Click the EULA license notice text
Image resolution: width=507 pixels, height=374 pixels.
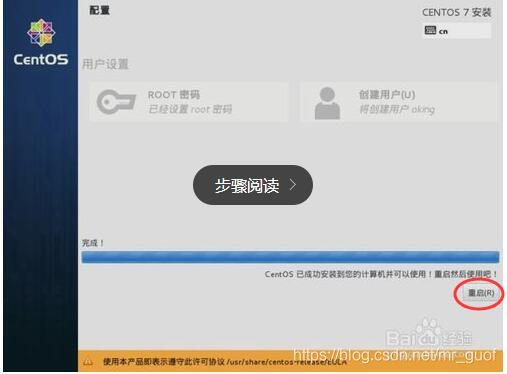coord(225,362)
